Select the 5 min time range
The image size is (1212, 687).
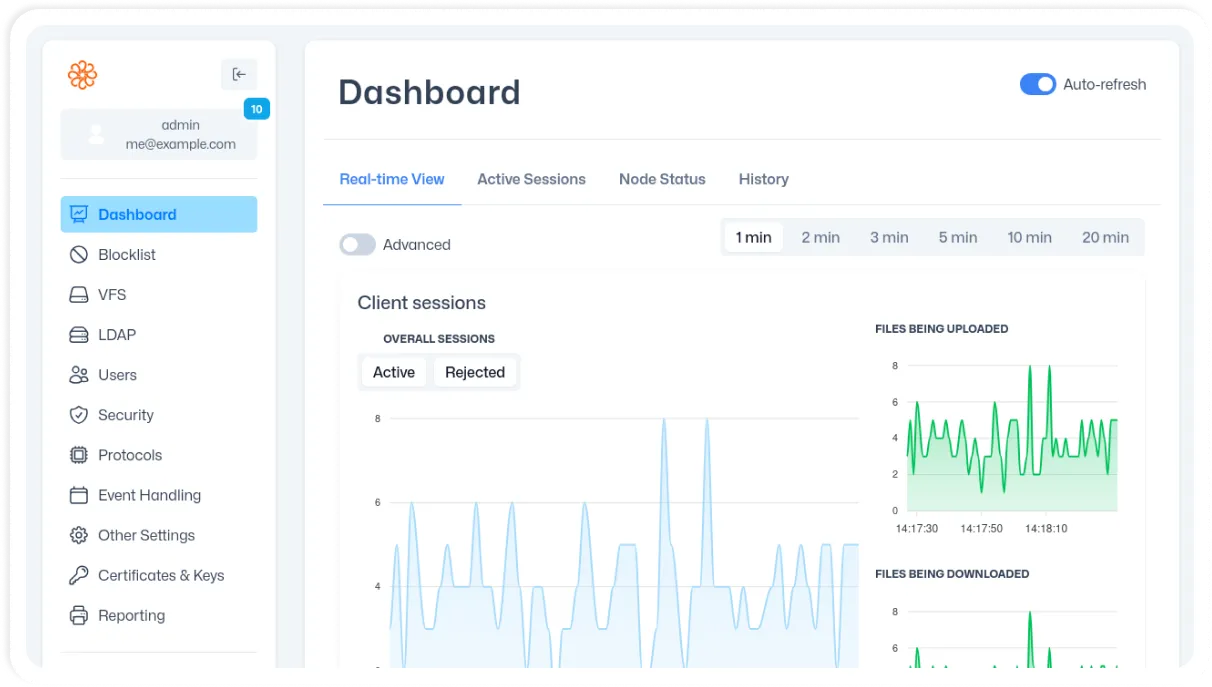(x=957, y=237)
